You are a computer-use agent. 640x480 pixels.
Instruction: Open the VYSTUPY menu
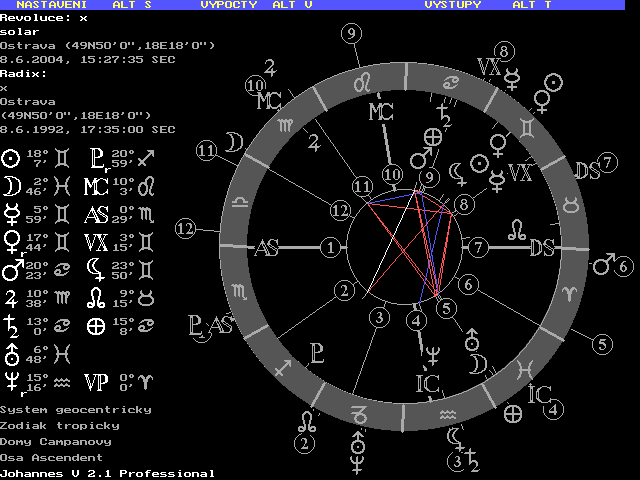tap(452, 5)
